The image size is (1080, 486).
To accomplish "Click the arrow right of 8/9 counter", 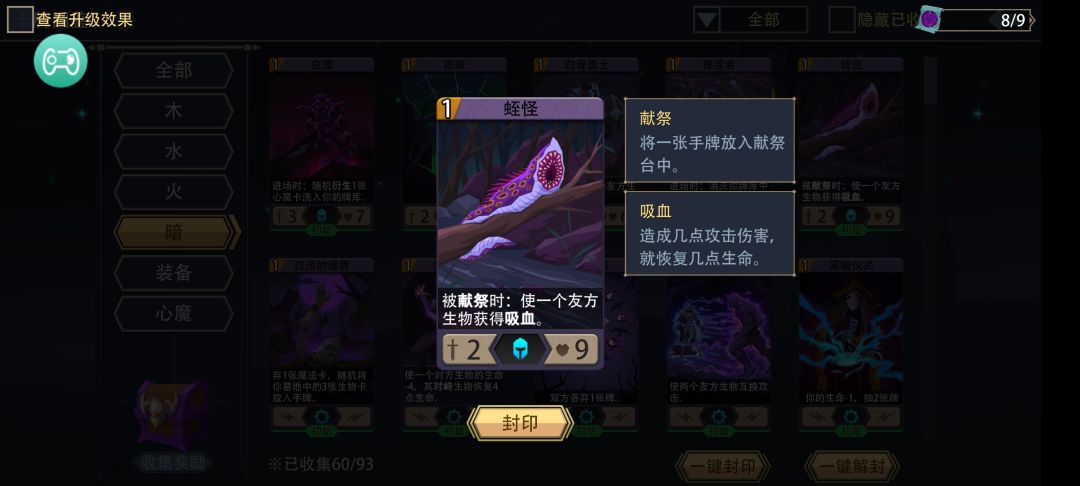I will (1032, 20).
